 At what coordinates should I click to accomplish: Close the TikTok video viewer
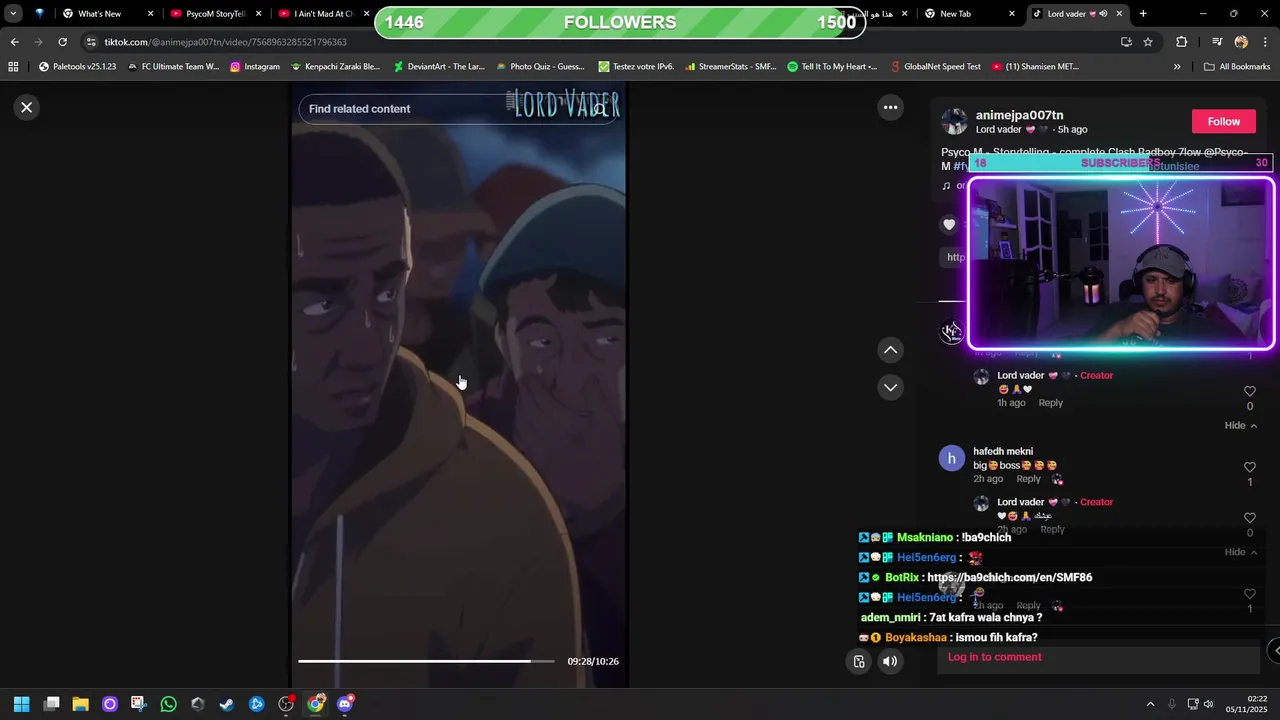[x=27, y=107]
